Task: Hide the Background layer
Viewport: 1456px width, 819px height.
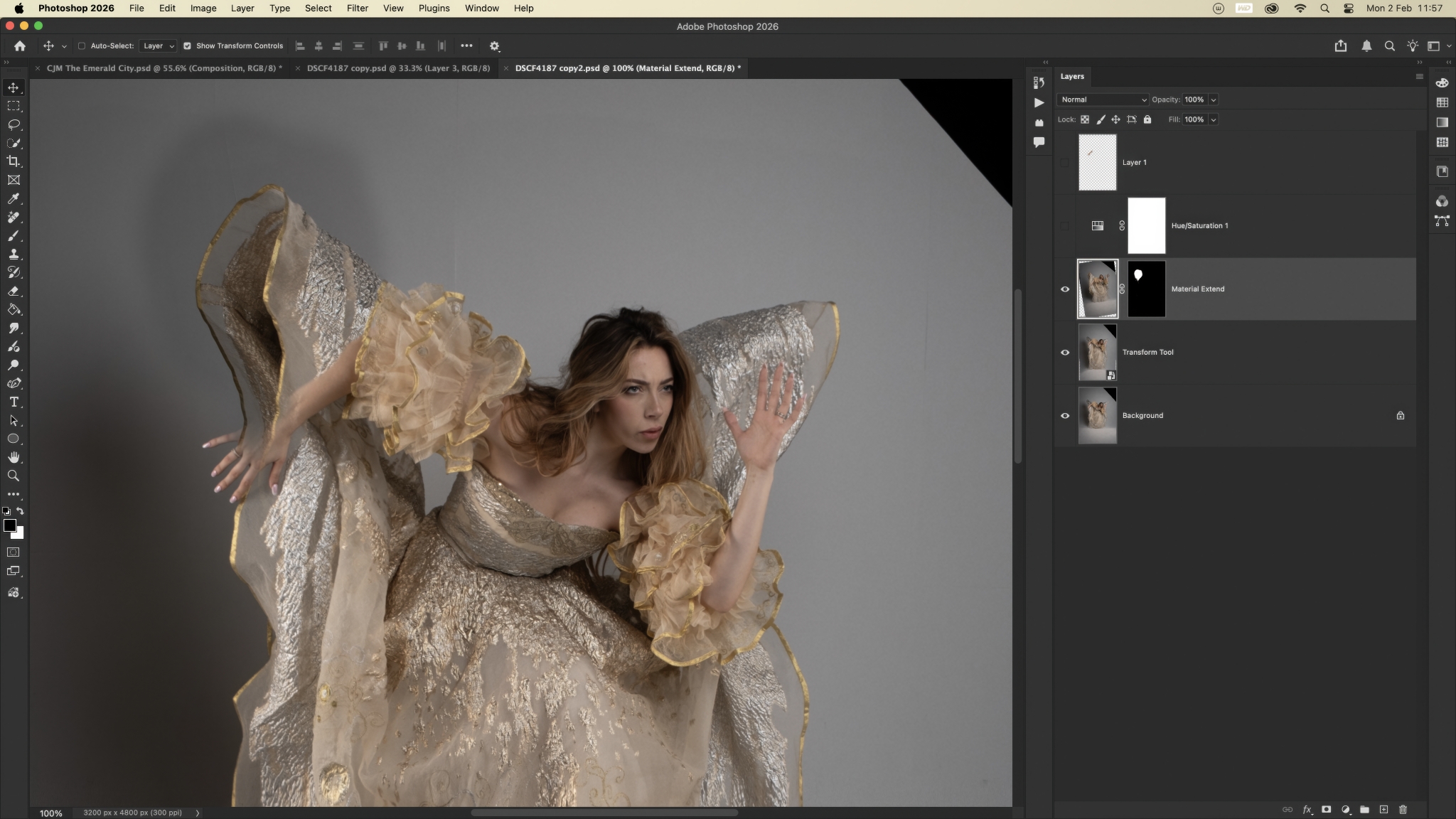Action: tap(1064, 416)
